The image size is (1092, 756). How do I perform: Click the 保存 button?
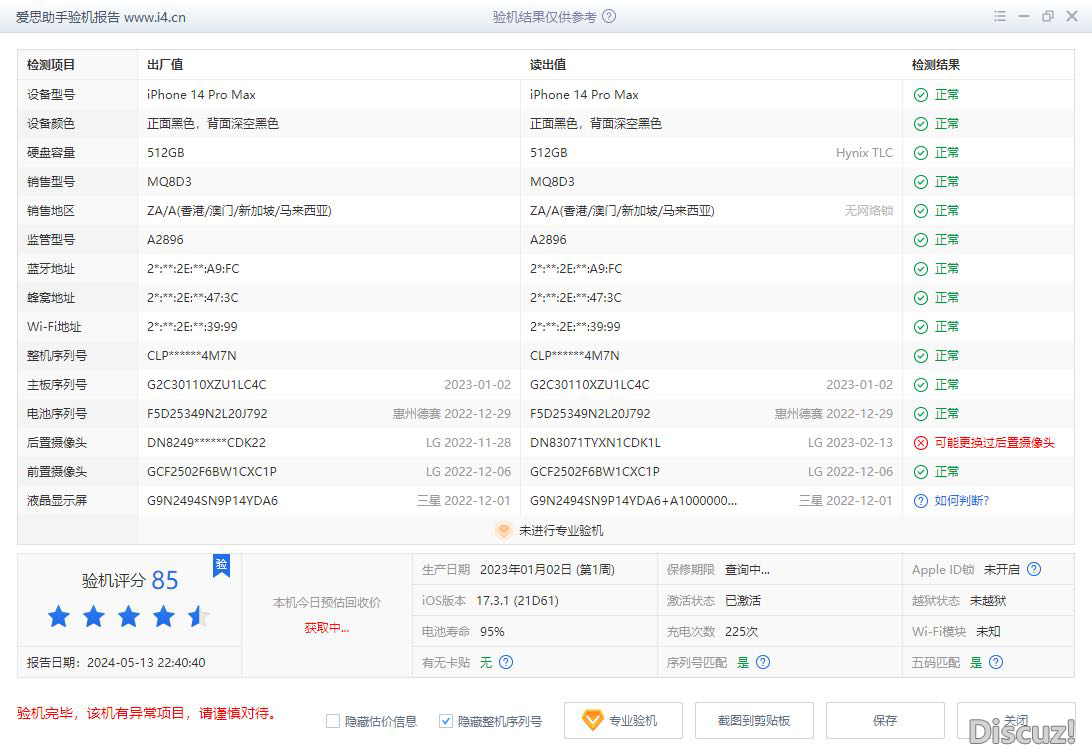point(885,720)
